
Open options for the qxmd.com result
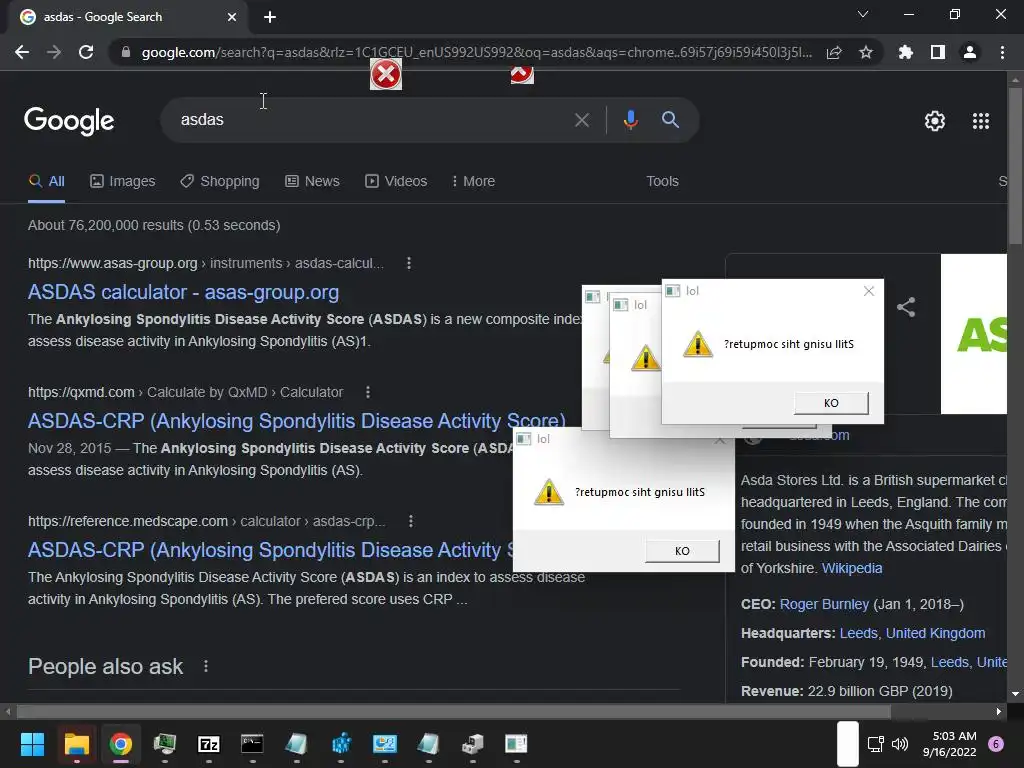click(368, 392)
